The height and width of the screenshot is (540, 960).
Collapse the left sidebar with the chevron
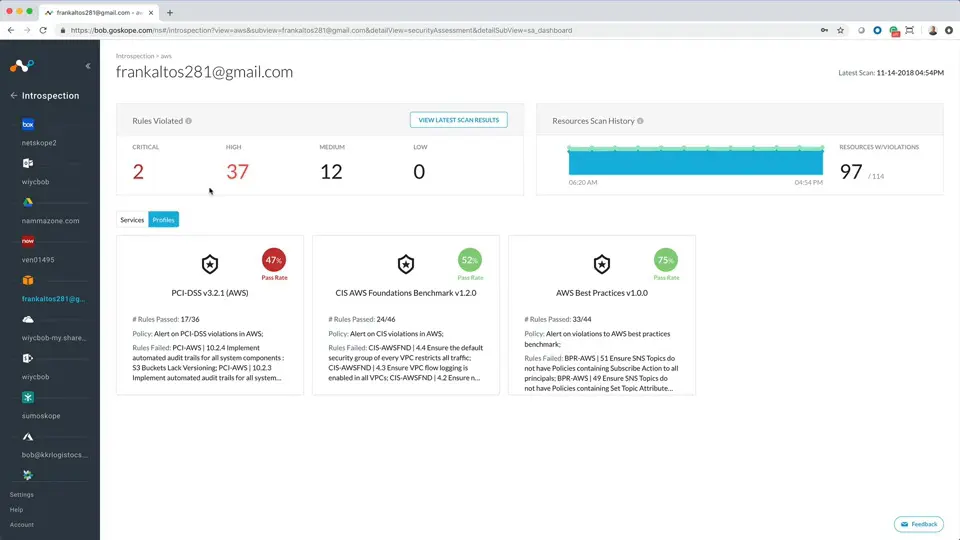88,66
